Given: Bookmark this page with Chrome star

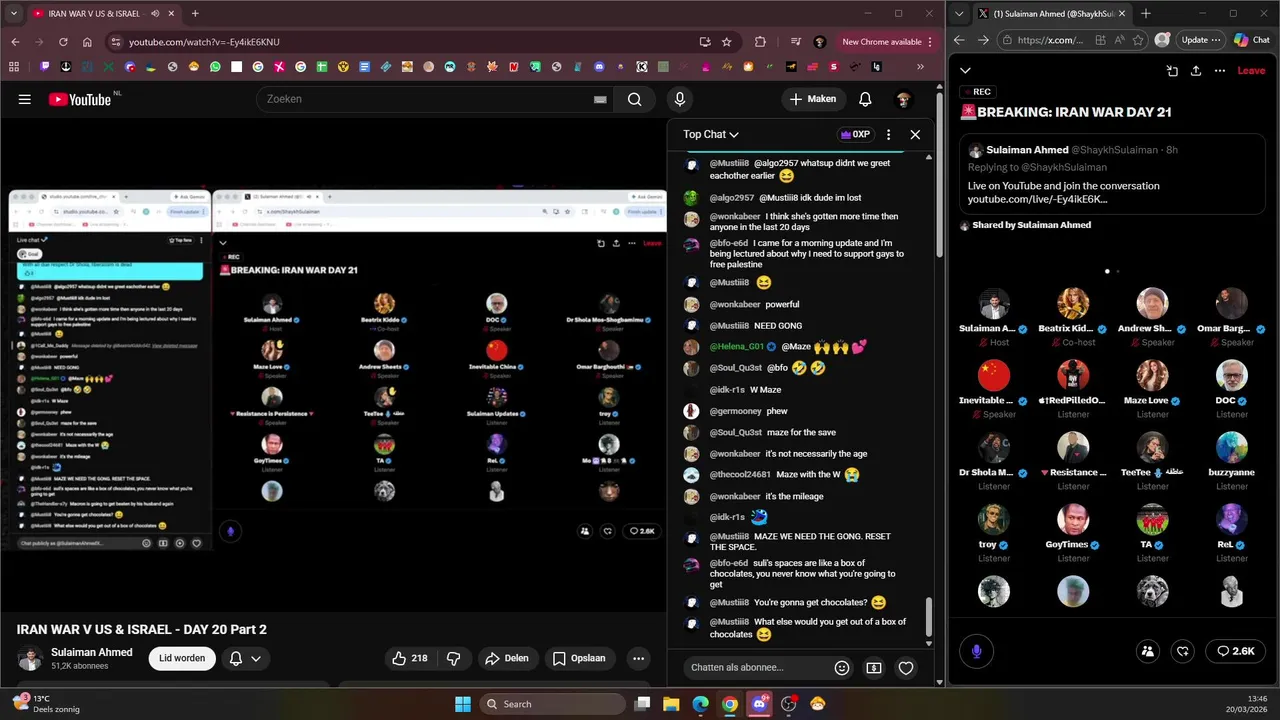Looking at the screenshot, I should 727,42.
